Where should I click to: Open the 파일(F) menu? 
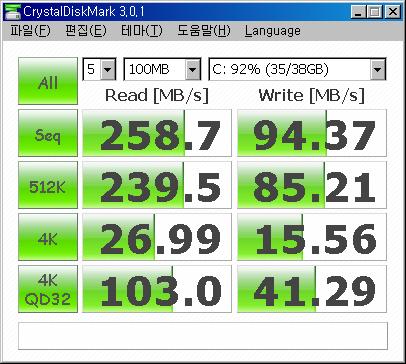tap(30, 31)
